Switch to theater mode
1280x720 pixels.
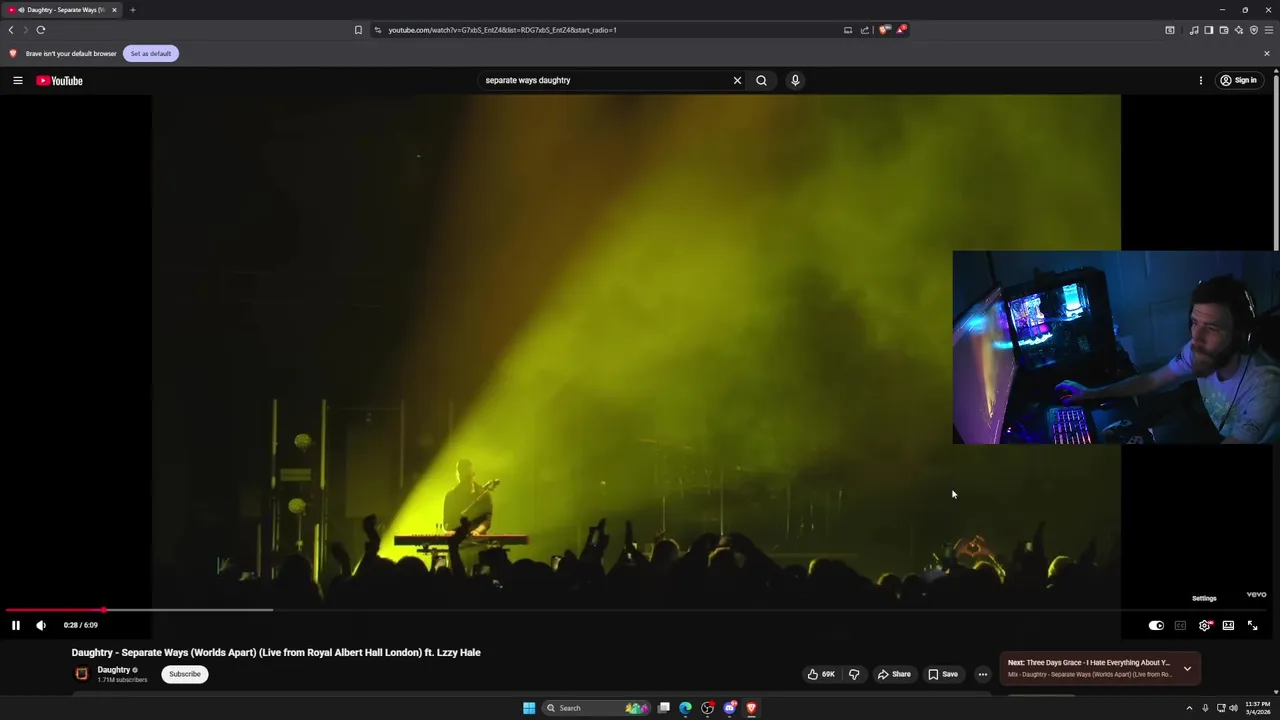(1228, 625)
